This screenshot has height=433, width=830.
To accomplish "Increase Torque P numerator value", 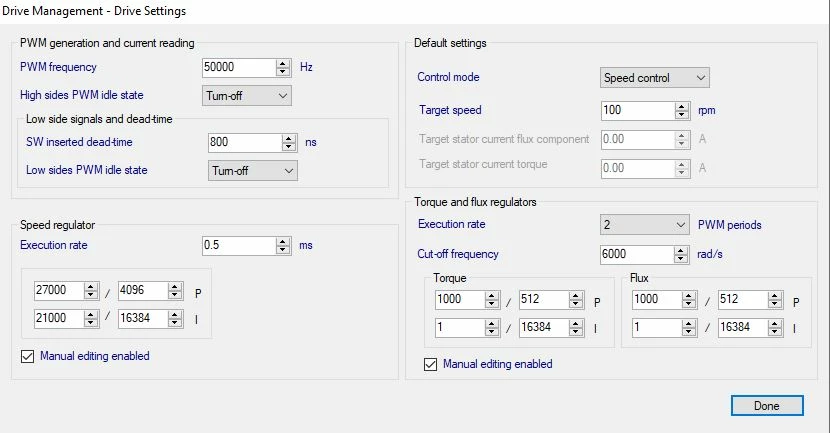I will 492,295.
